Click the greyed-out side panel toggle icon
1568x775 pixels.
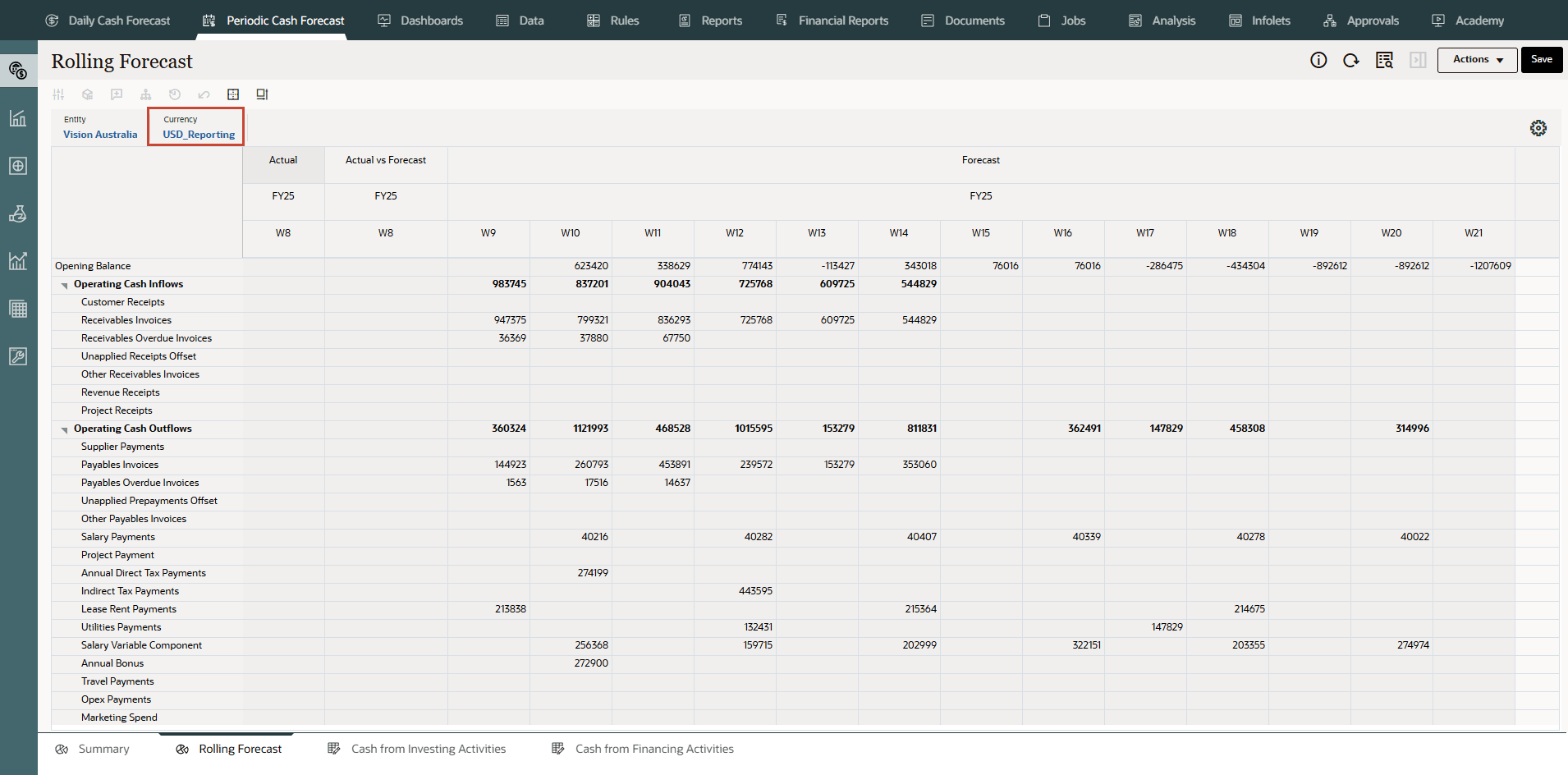(1418, 60)
